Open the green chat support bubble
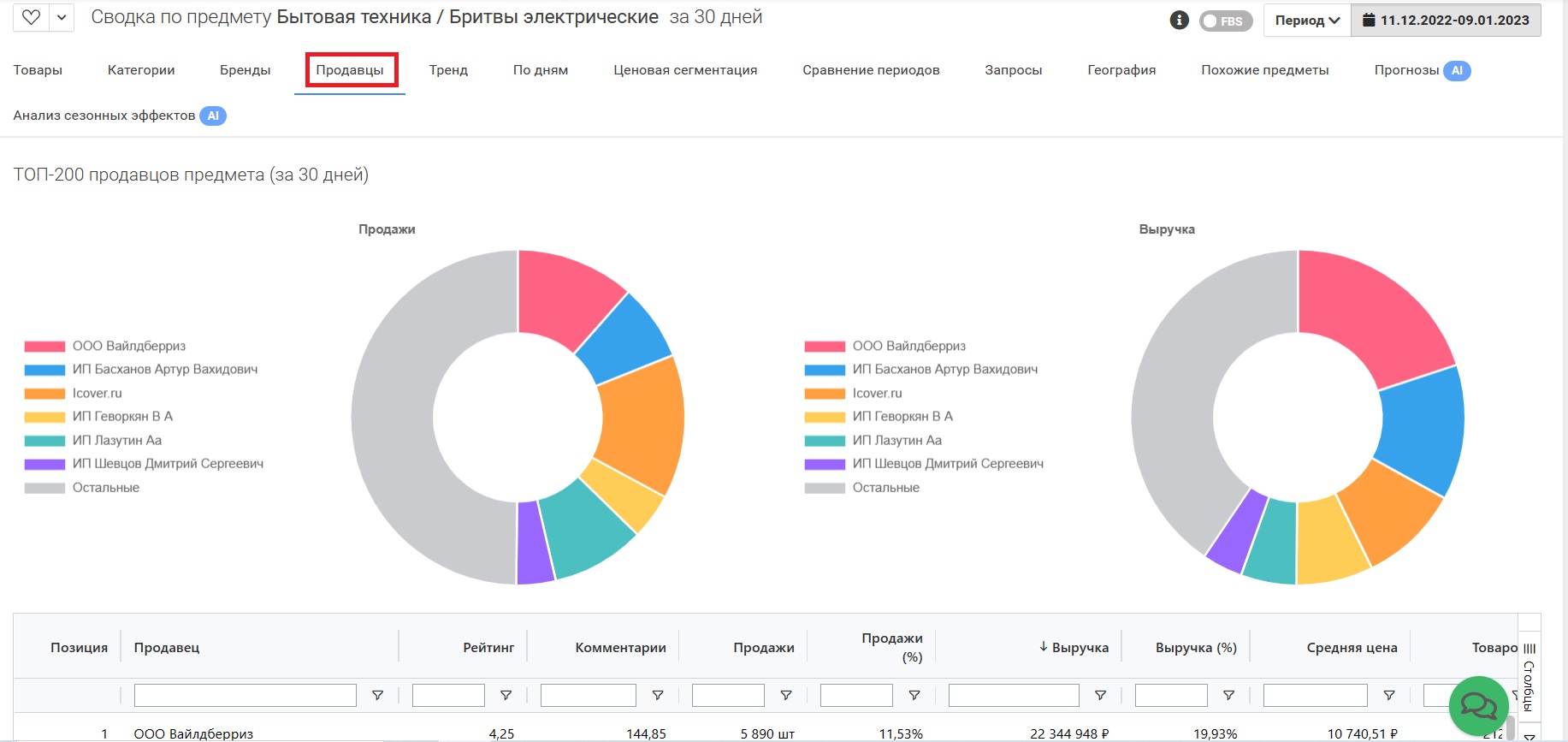The image size is (1568, 742). (1477, 705)
